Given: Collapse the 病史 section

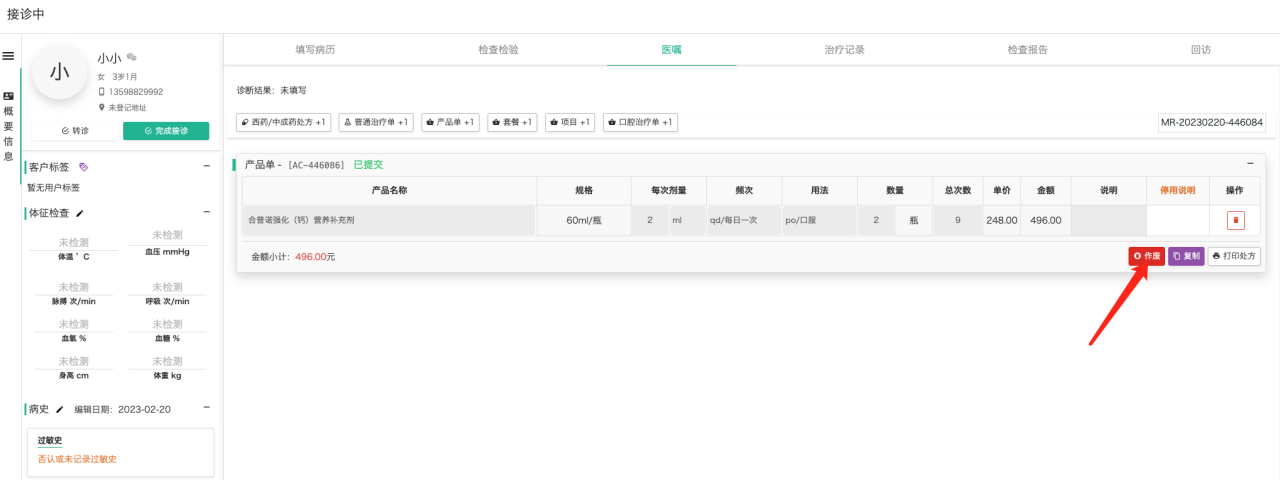Looking at the screenshot, I should click(207, 408).
